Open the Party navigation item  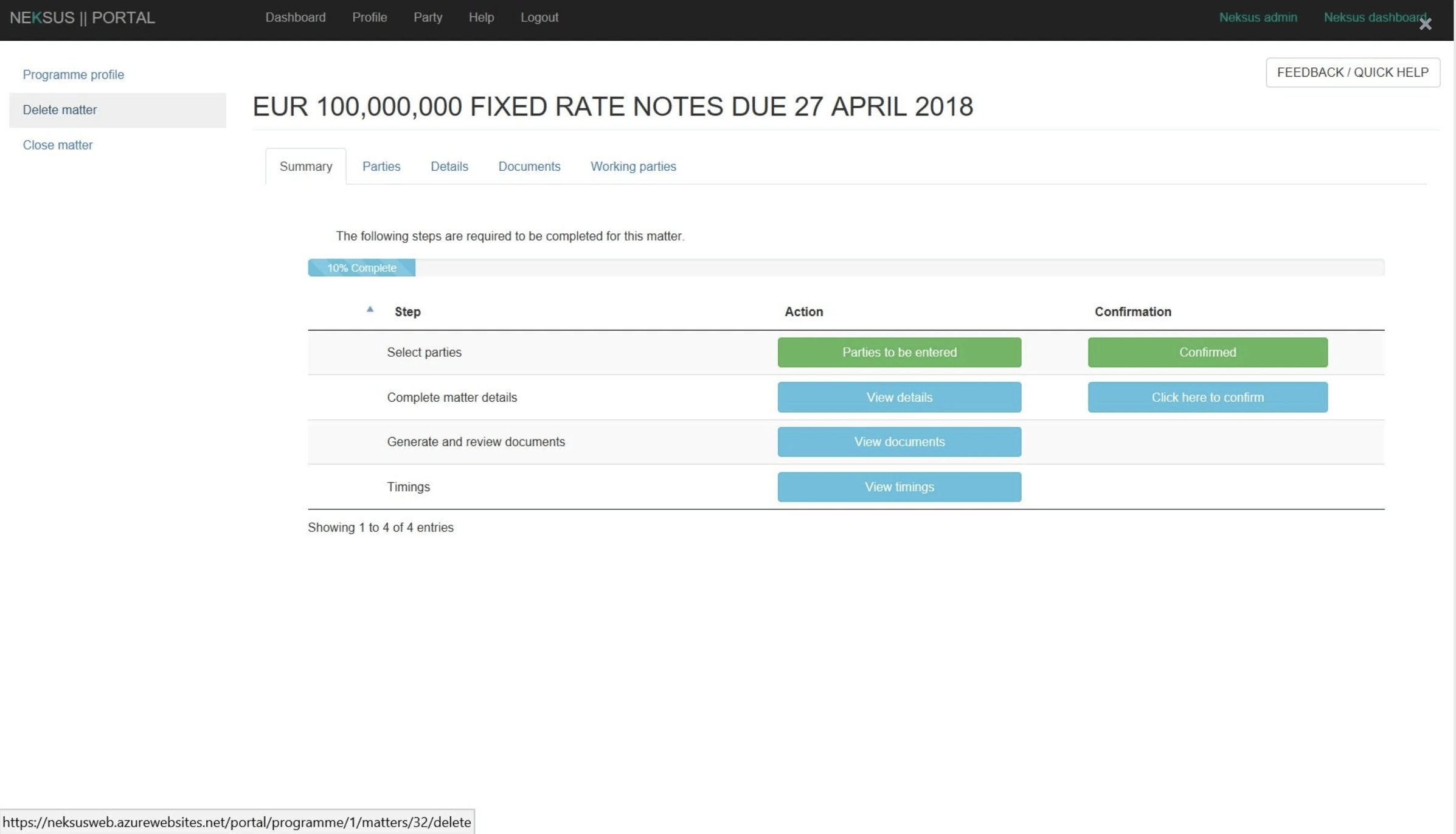tap(428, 18)
